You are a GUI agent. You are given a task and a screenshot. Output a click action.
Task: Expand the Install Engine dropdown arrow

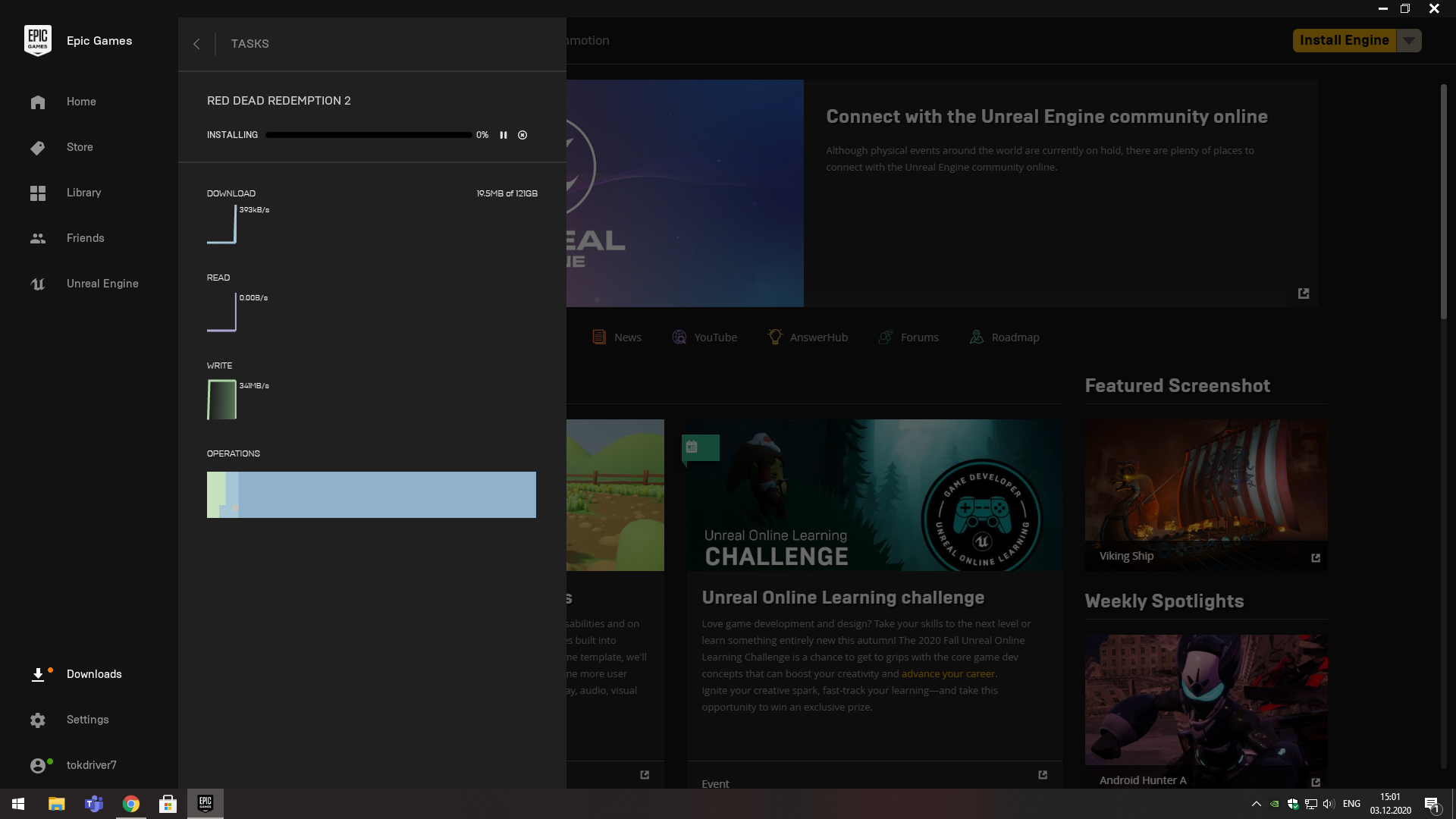point(1409,41)
